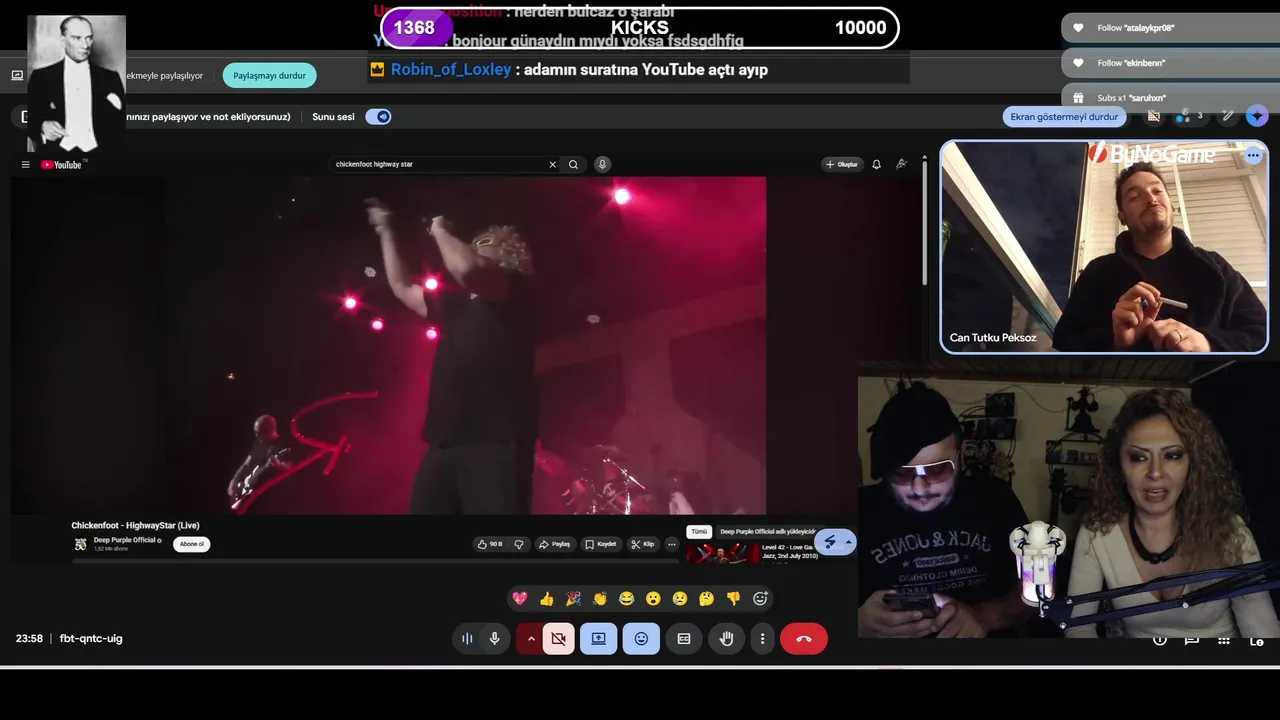This screenshot has height=720, width=1280.
Task: Click the Oluştur create button
Action: pos(842,165)
